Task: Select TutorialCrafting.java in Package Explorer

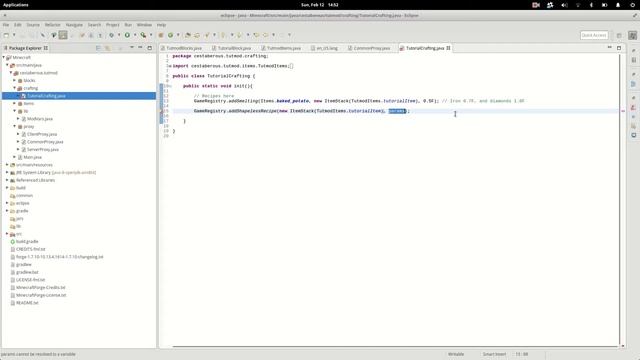Action: pyautogui.click(x=46, y=96)
